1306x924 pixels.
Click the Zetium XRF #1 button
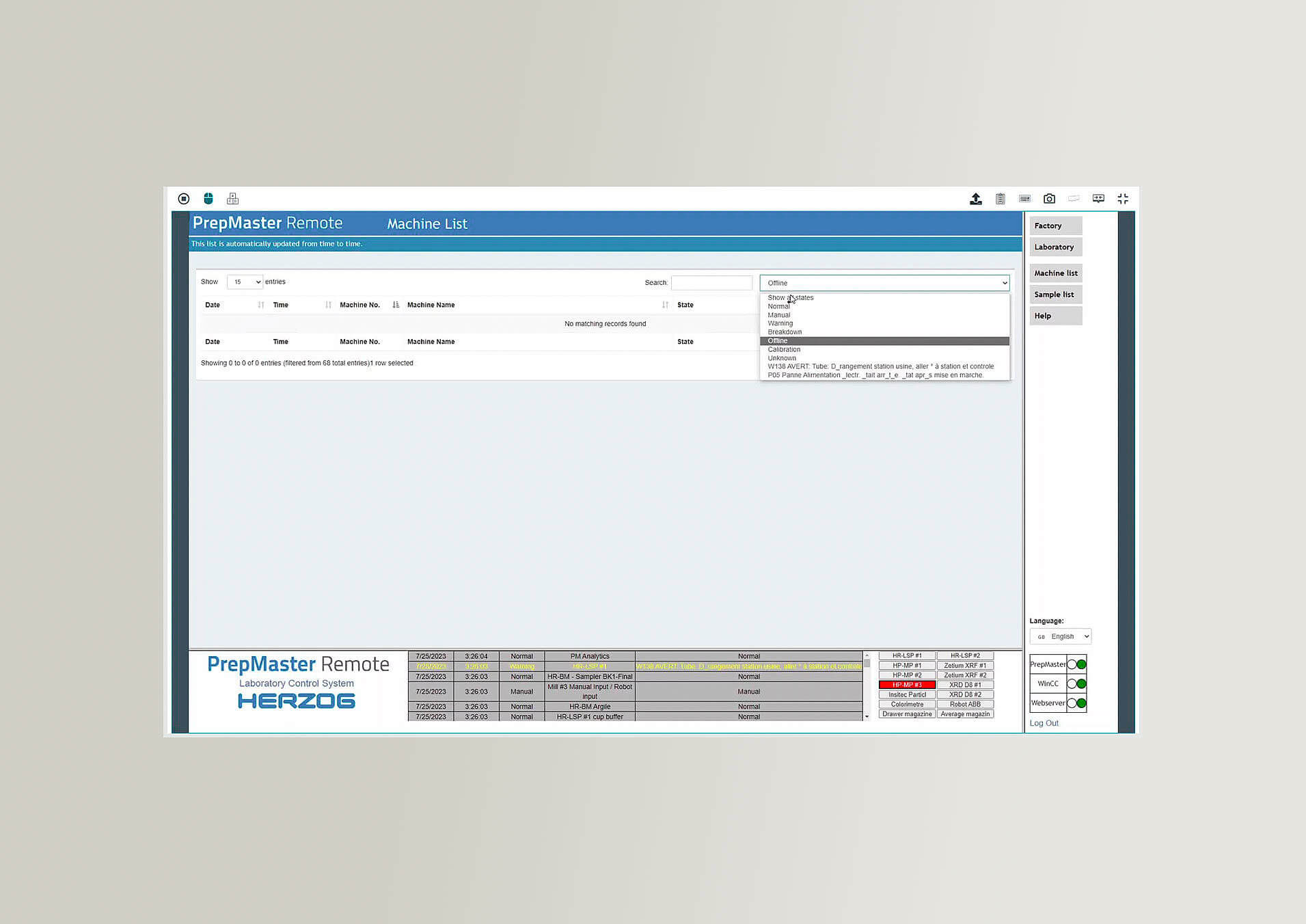click(x=965, y=666)
